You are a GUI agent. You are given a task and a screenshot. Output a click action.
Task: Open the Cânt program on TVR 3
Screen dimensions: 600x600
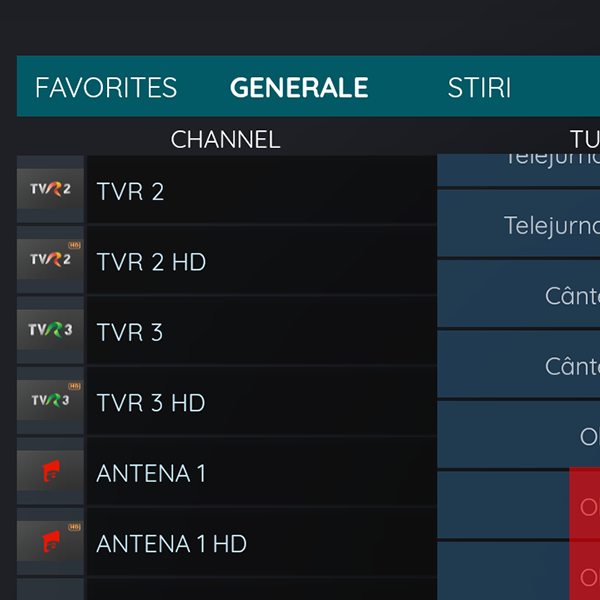(x=518, y=293)
